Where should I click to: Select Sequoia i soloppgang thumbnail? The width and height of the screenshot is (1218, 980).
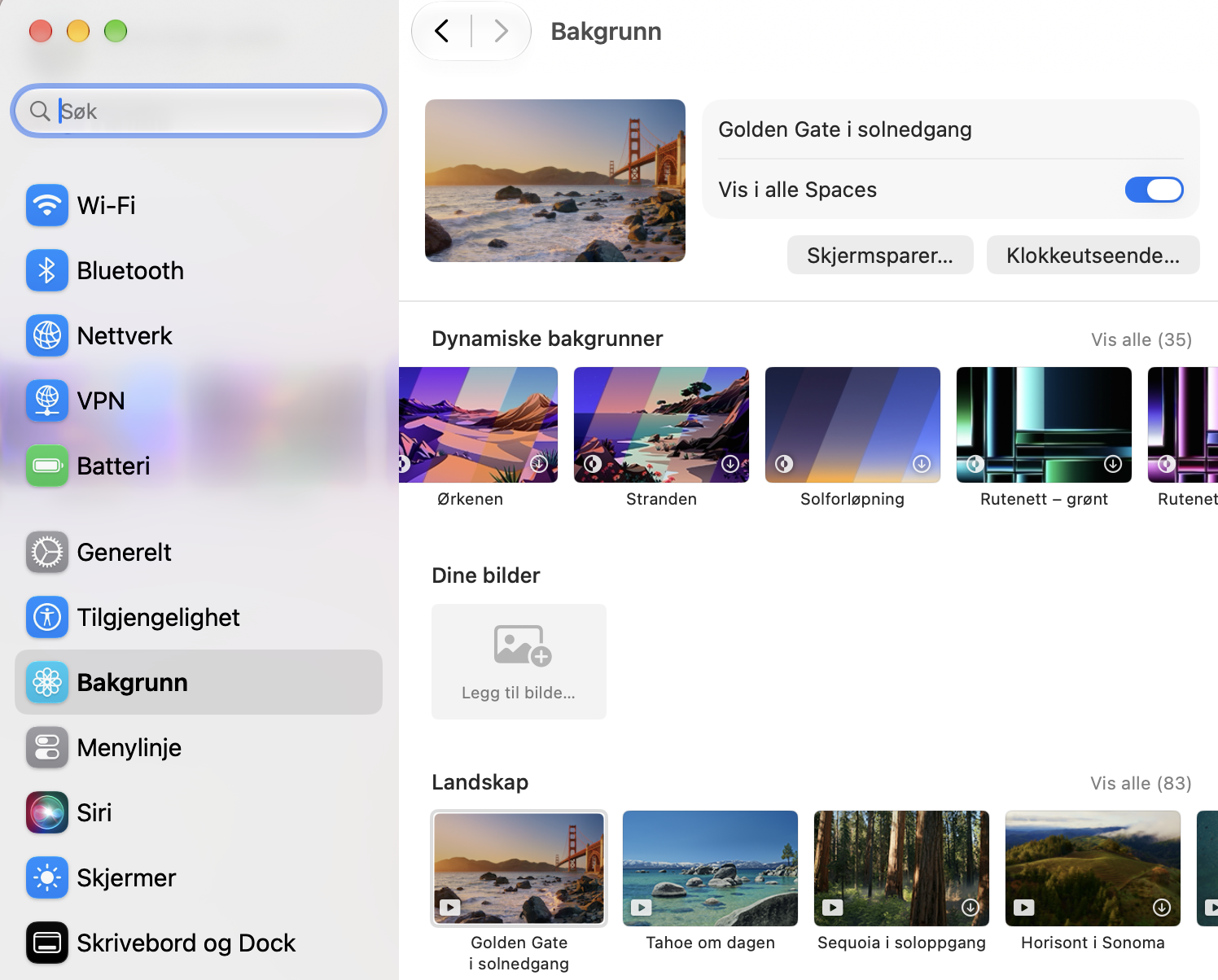(901, 868)
